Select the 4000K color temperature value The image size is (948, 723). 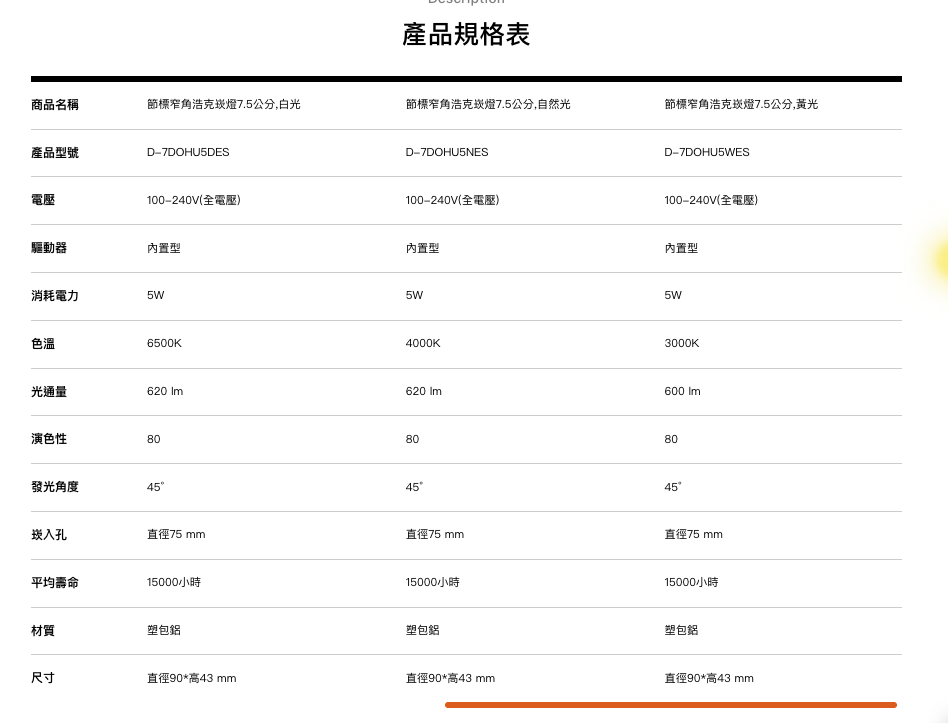(423, 344)
